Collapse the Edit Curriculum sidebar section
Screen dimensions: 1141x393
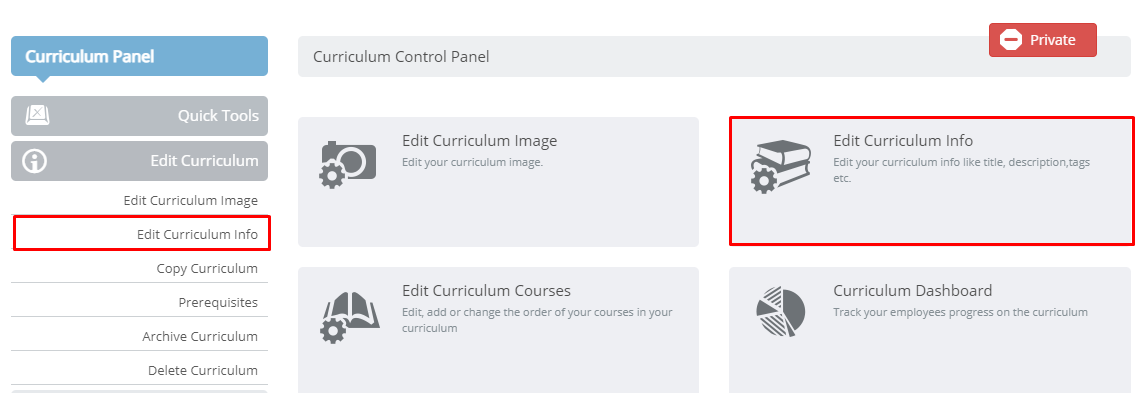(x=139, y=161)
